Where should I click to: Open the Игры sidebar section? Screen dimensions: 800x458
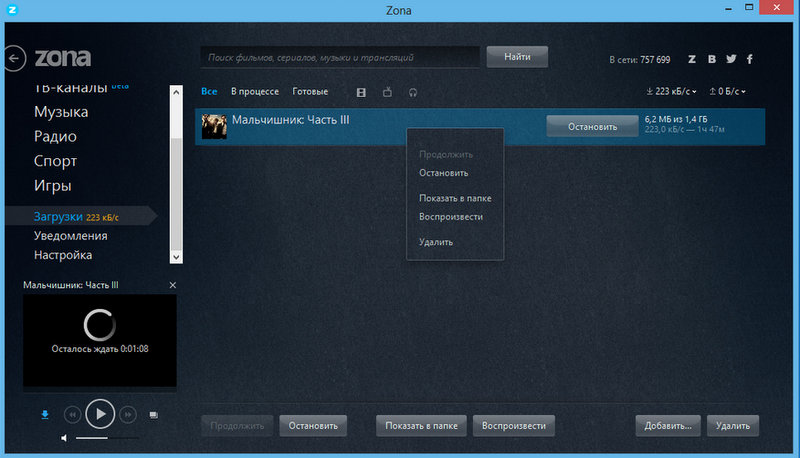coord(53,185)
